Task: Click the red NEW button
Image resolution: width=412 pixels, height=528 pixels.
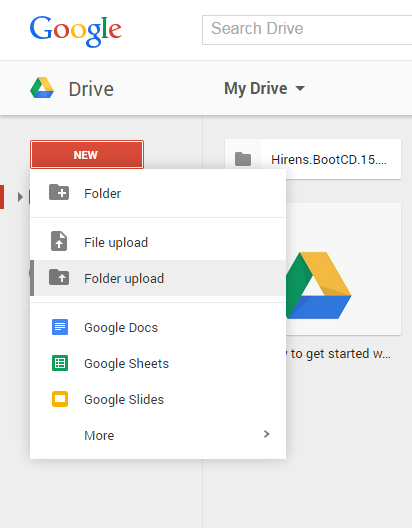Action: click(x=87, y=155)
